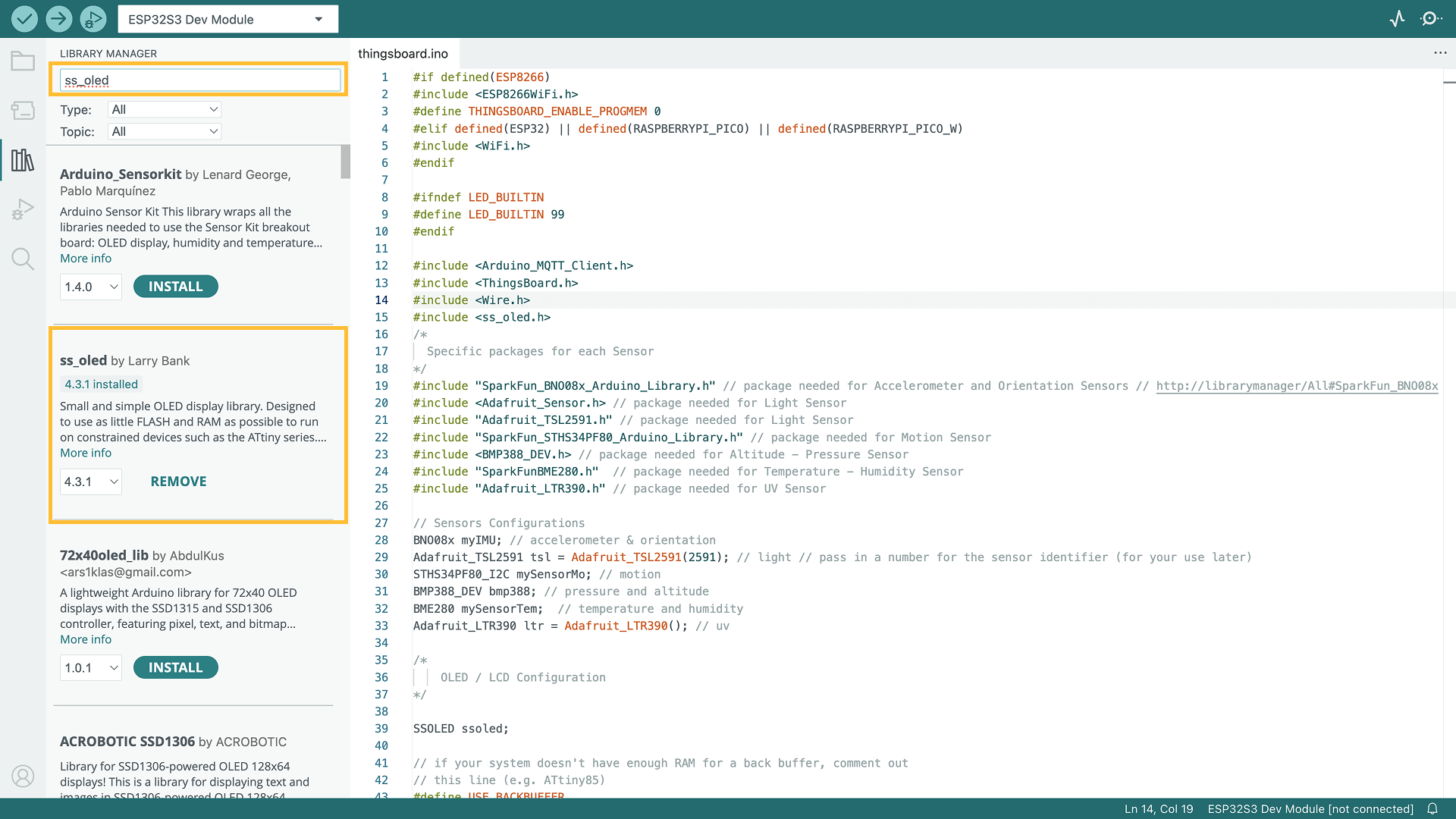The width and height of the screenshot is (1456, 819).
Task: Click the notifications bell in status bar
Action: (x=1432, y=808)
